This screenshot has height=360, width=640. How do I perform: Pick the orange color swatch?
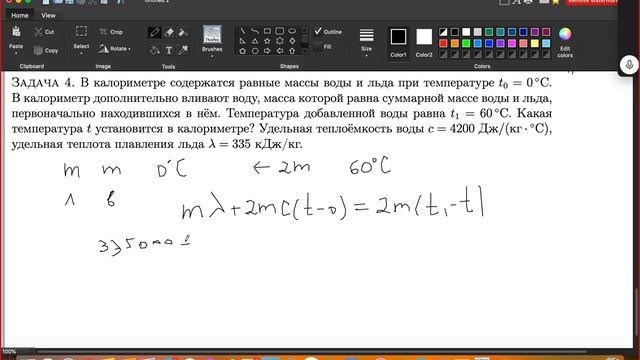click(x=455, y=43)
